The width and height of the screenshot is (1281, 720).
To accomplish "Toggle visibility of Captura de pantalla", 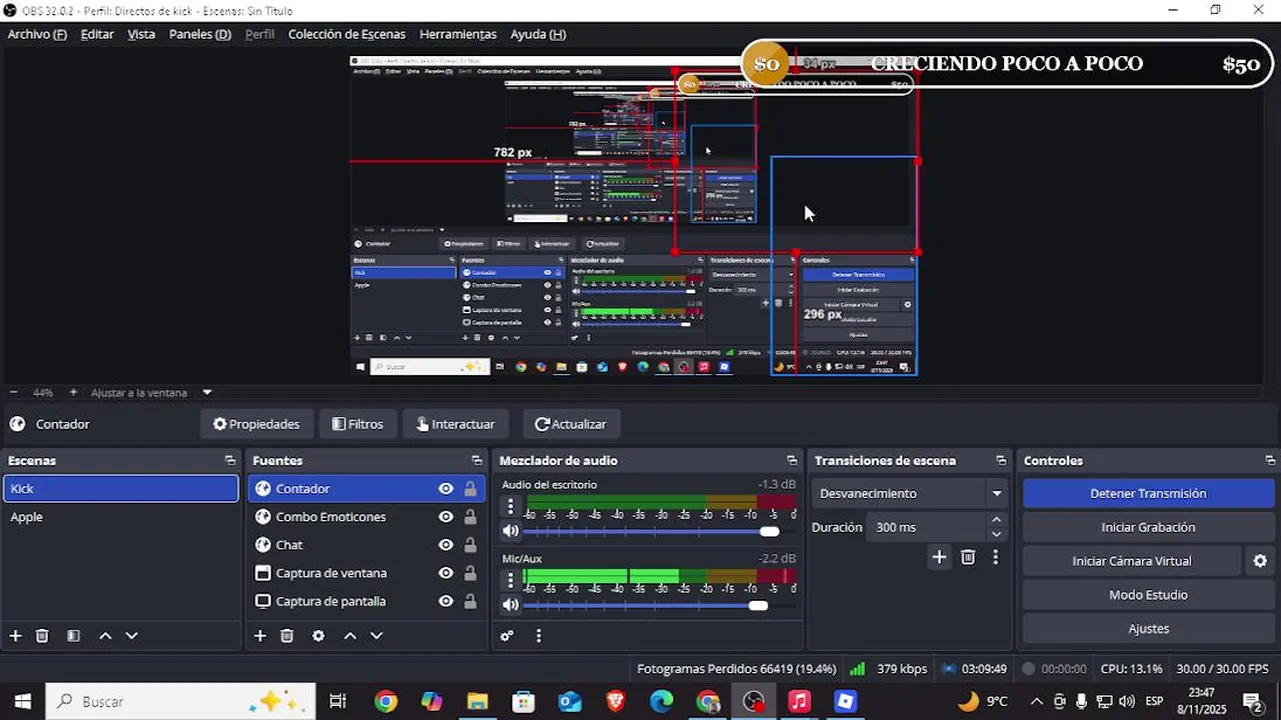I will click(x=446, y=601).
